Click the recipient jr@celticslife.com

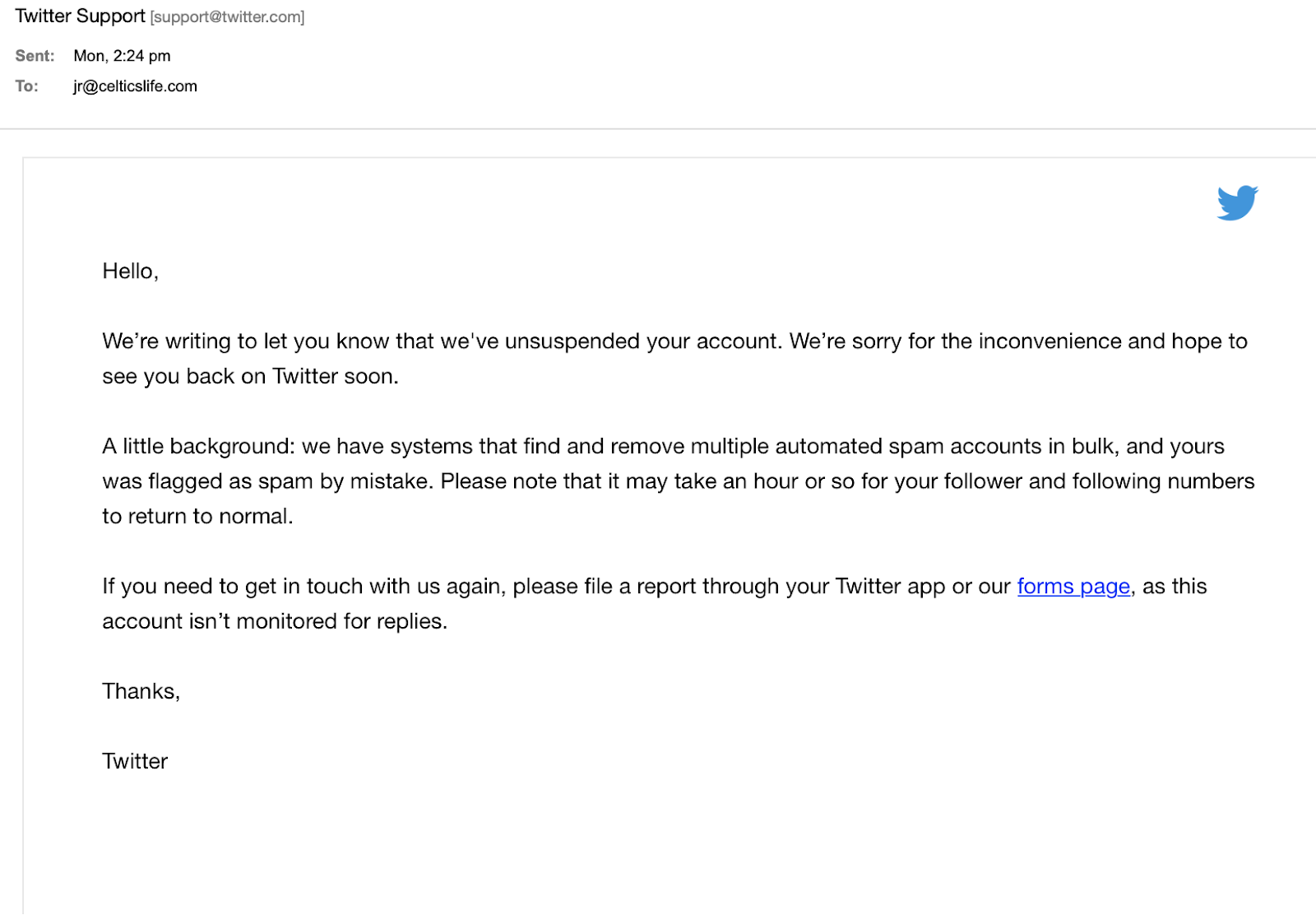(135, 86)
